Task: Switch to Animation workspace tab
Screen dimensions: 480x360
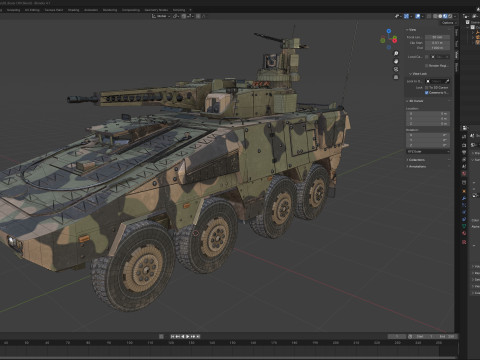Action: point(91,10)
